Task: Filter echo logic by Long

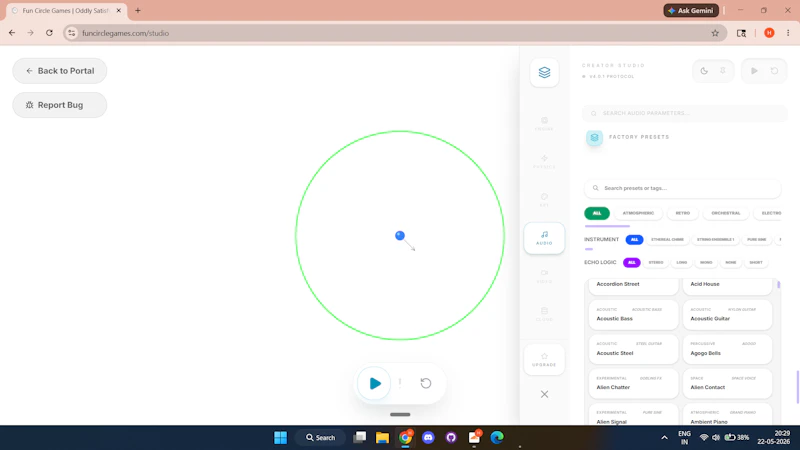Action: (682, 263)
